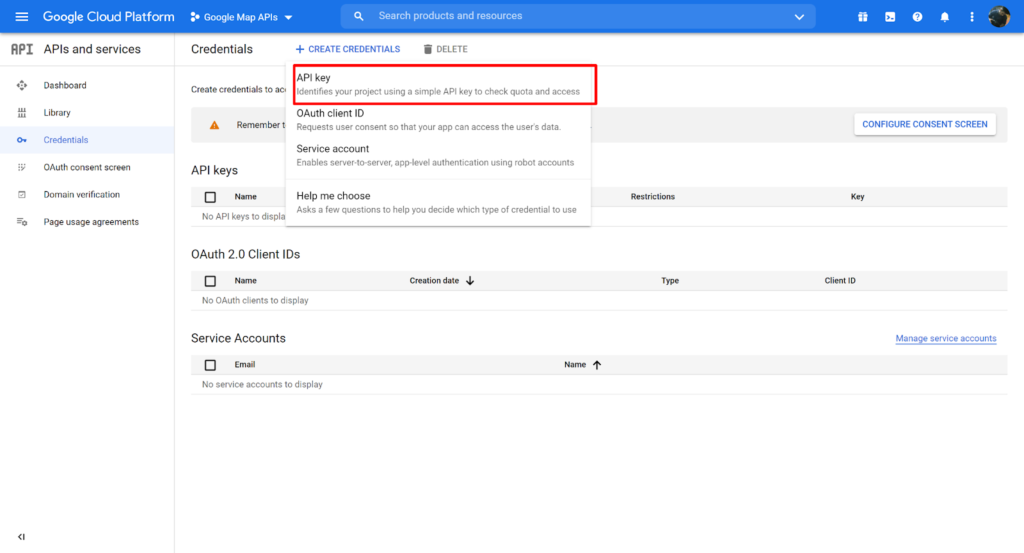Click the Domain verification checkbox icon
The image size is (1024, 553).
click(22, 195)
